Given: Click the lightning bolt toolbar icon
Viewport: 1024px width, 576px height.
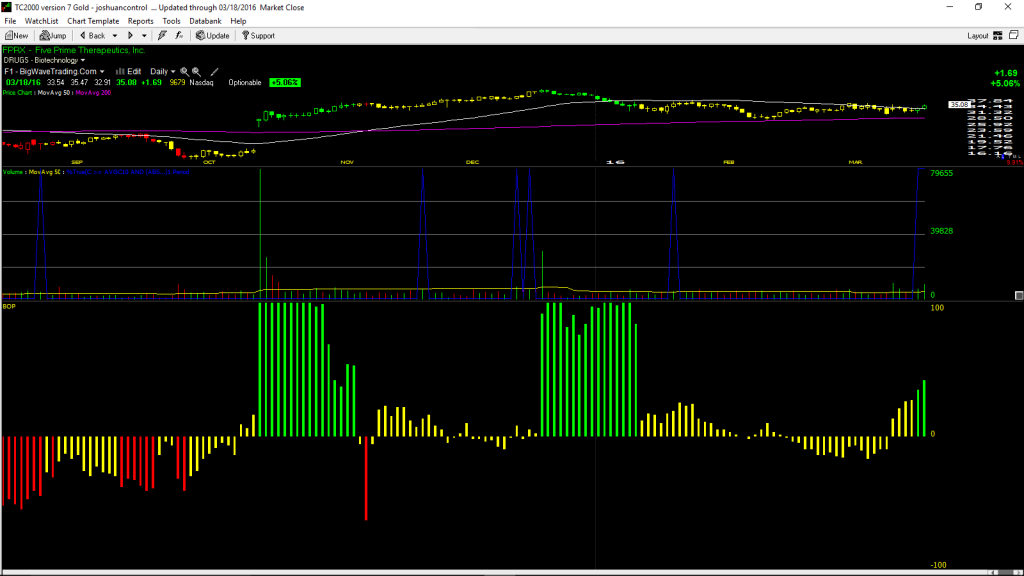Looking at the screenshot, I should 162,36.
